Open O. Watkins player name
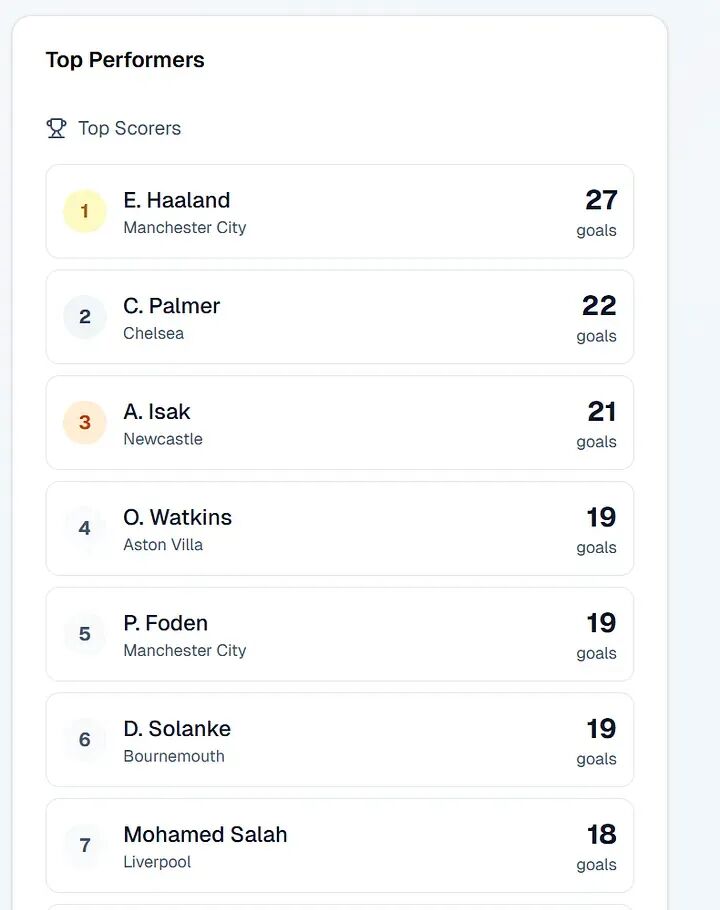 coord(178,517)
